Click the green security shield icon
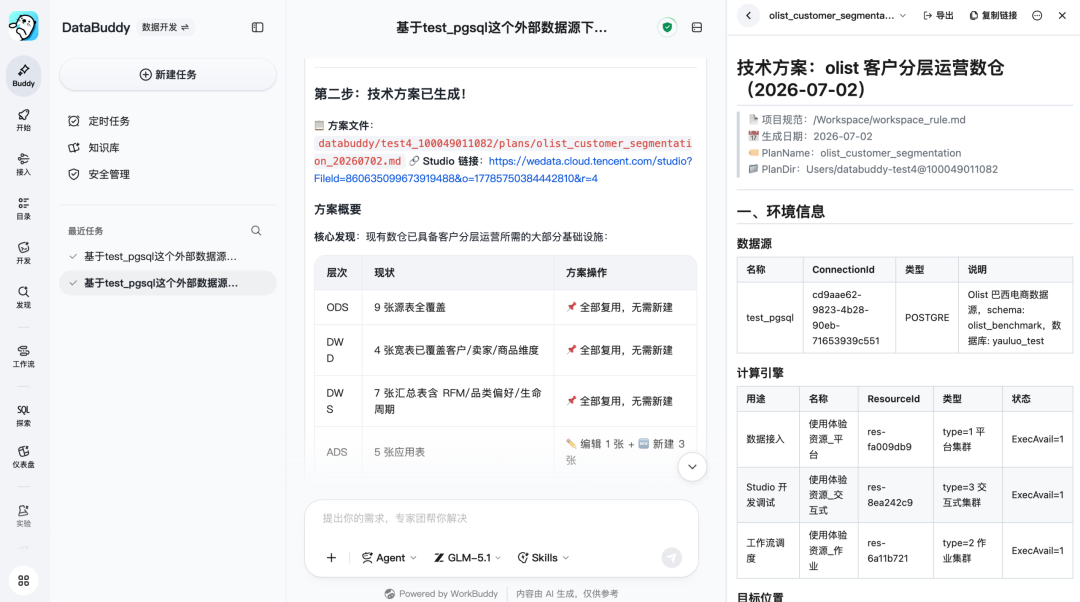 [x=667, y=28]
